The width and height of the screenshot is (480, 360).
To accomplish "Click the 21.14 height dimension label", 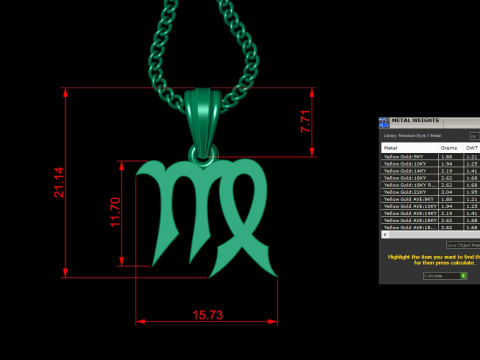I will click(x=58, y=182).
